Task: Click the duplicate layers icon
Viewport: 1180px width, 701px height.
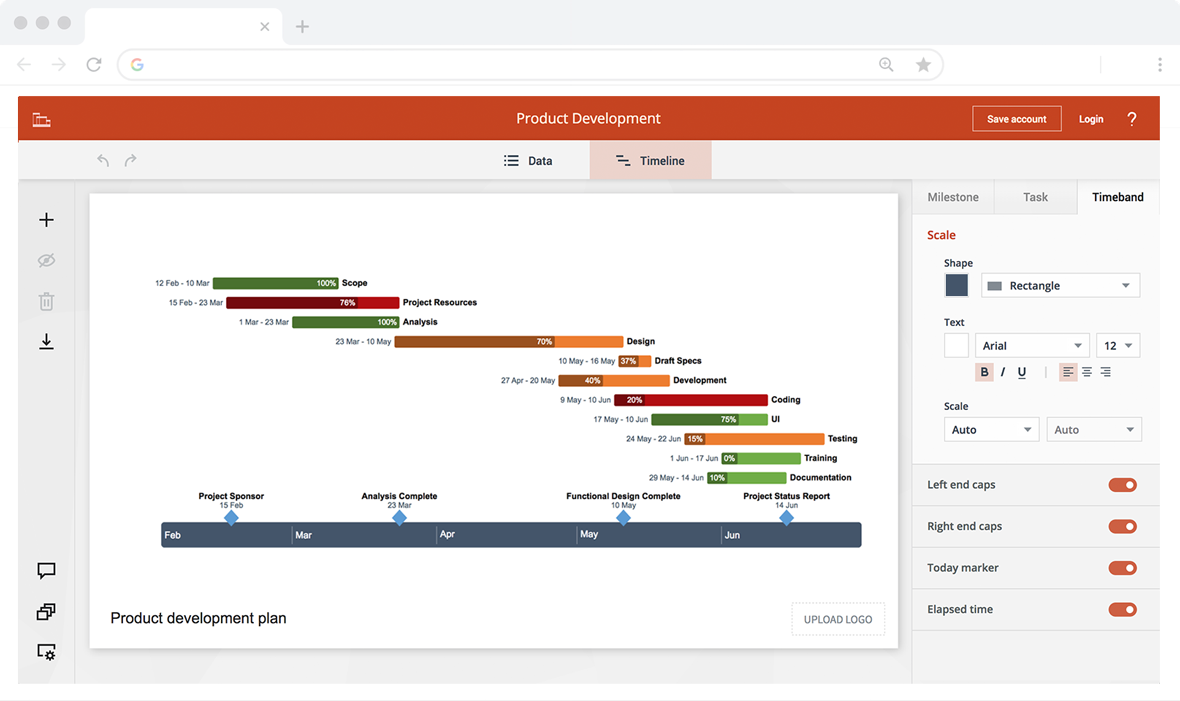Action: [46, 611]
